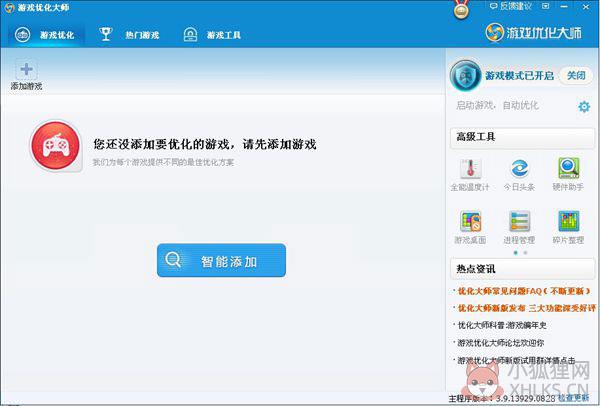The height and width of the screenshot is (406, 600).
Task: Open 反馈建议 feedback link
Action: pyautogui.click(x=511, y=6)
